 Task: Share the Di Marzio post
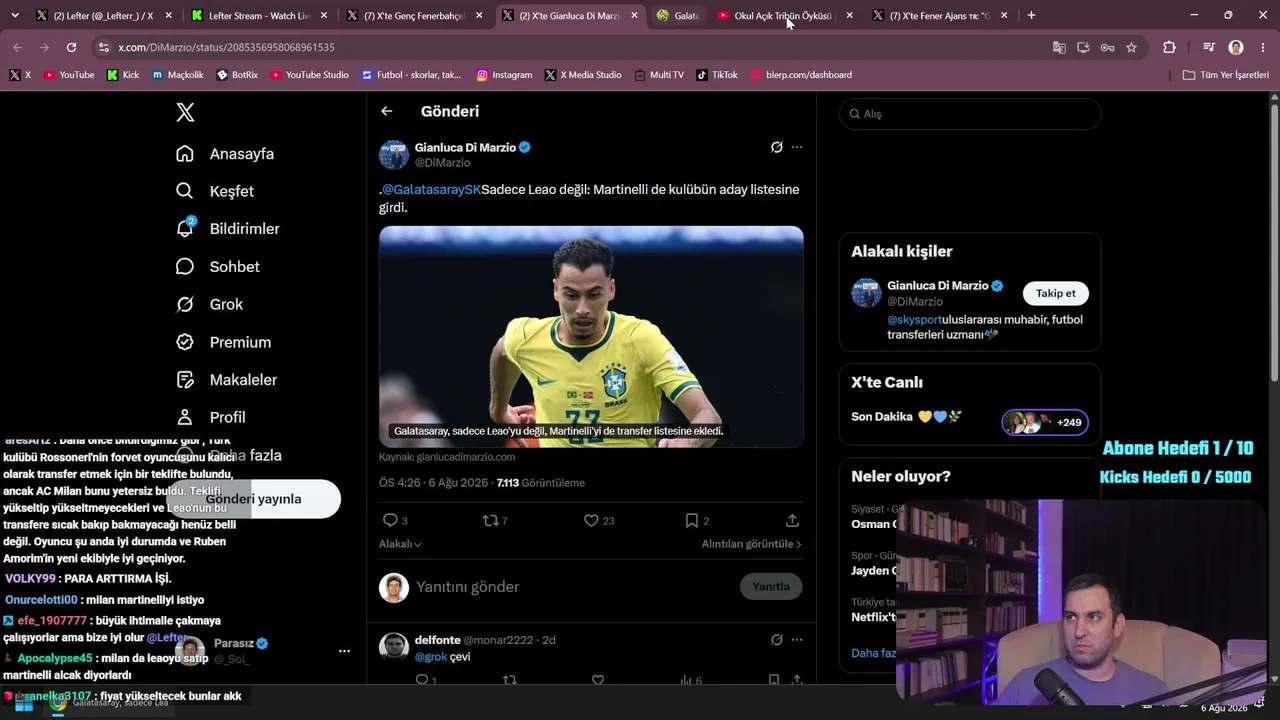792,520
